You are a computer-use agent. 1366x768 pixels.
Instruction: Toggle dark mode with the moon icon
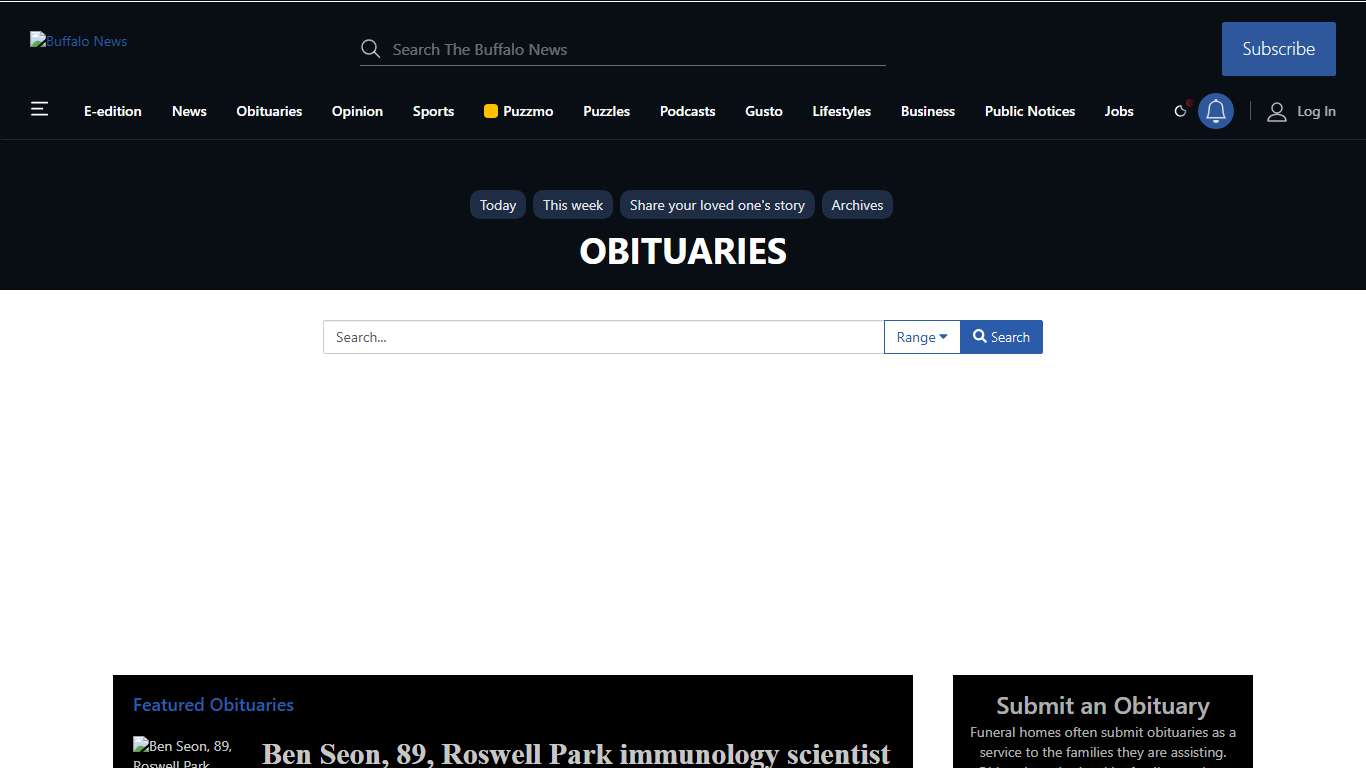1180,111
